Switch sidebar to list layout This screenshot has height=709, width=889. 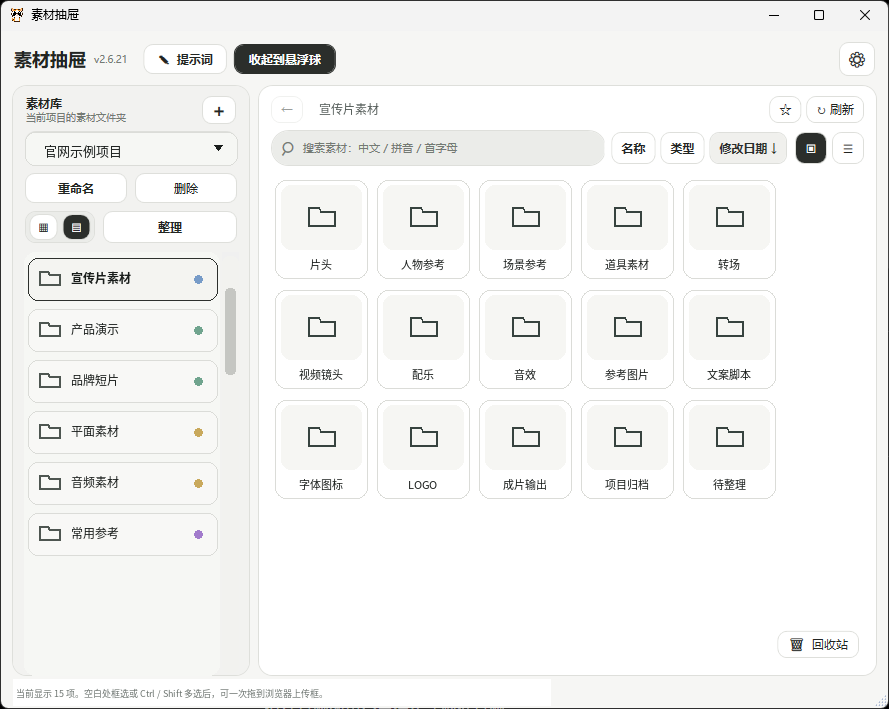77,228
